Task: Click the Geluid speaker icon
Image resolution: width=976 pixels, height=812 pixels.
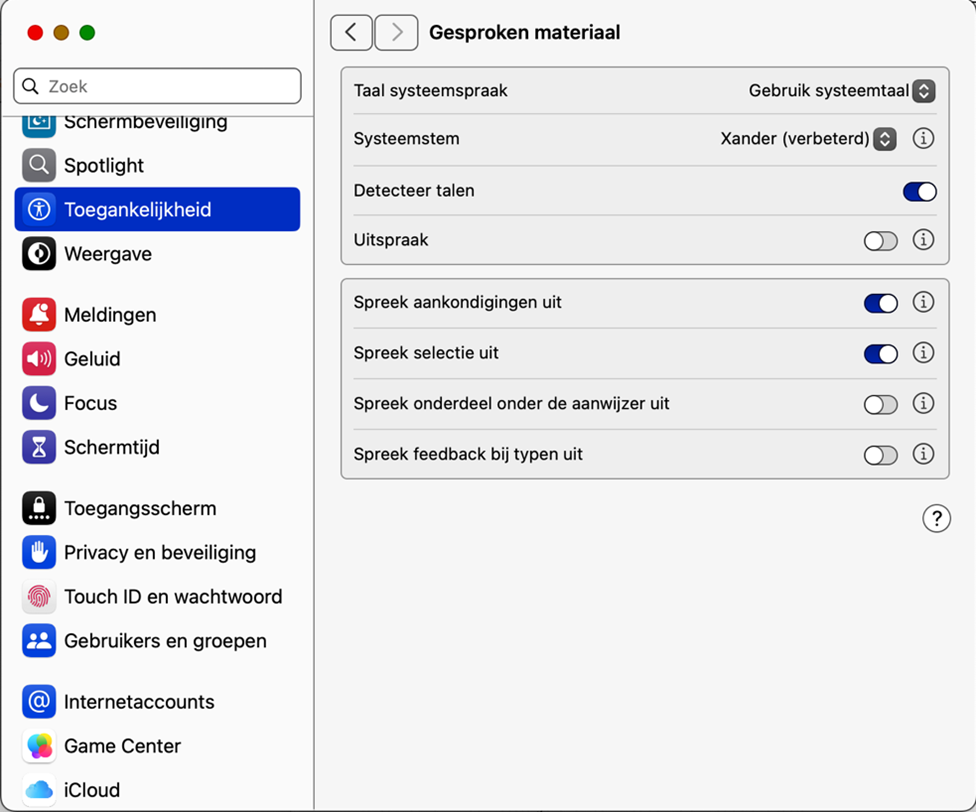Action: [39, 358]
